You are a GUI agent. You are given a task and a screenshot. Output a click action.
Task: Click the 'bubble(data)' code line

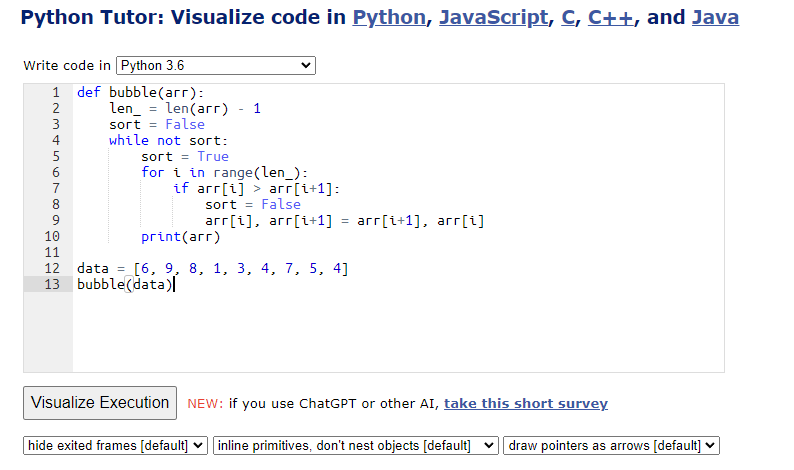click(x=125, y=284)
